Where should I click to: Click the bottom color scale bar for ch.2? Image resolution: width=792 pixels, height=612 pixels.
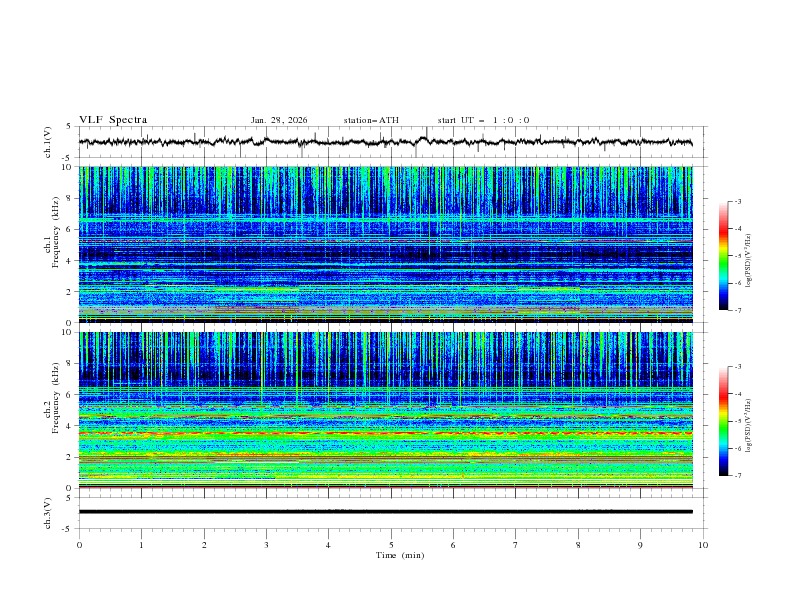click(x=723, y=421)
